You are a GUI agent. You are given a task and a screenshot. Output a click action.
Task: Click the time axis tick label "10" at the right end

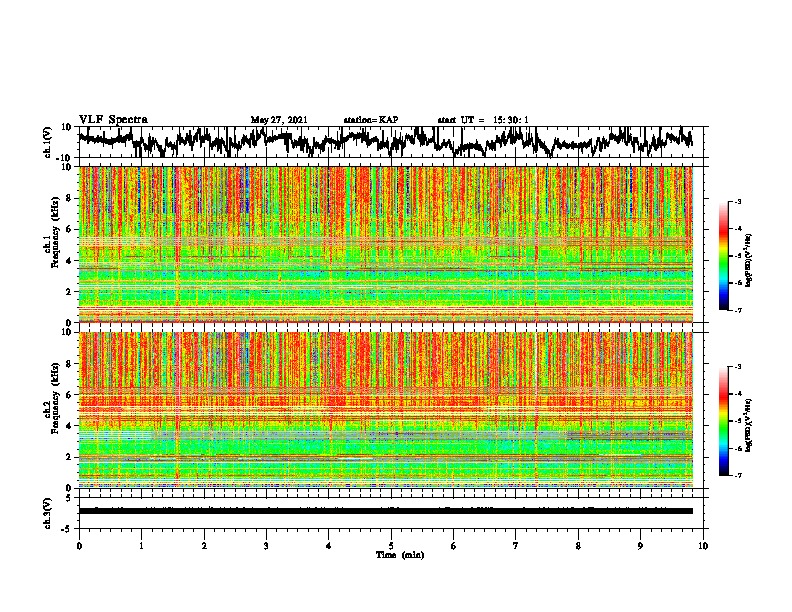[x=703, y=546]
